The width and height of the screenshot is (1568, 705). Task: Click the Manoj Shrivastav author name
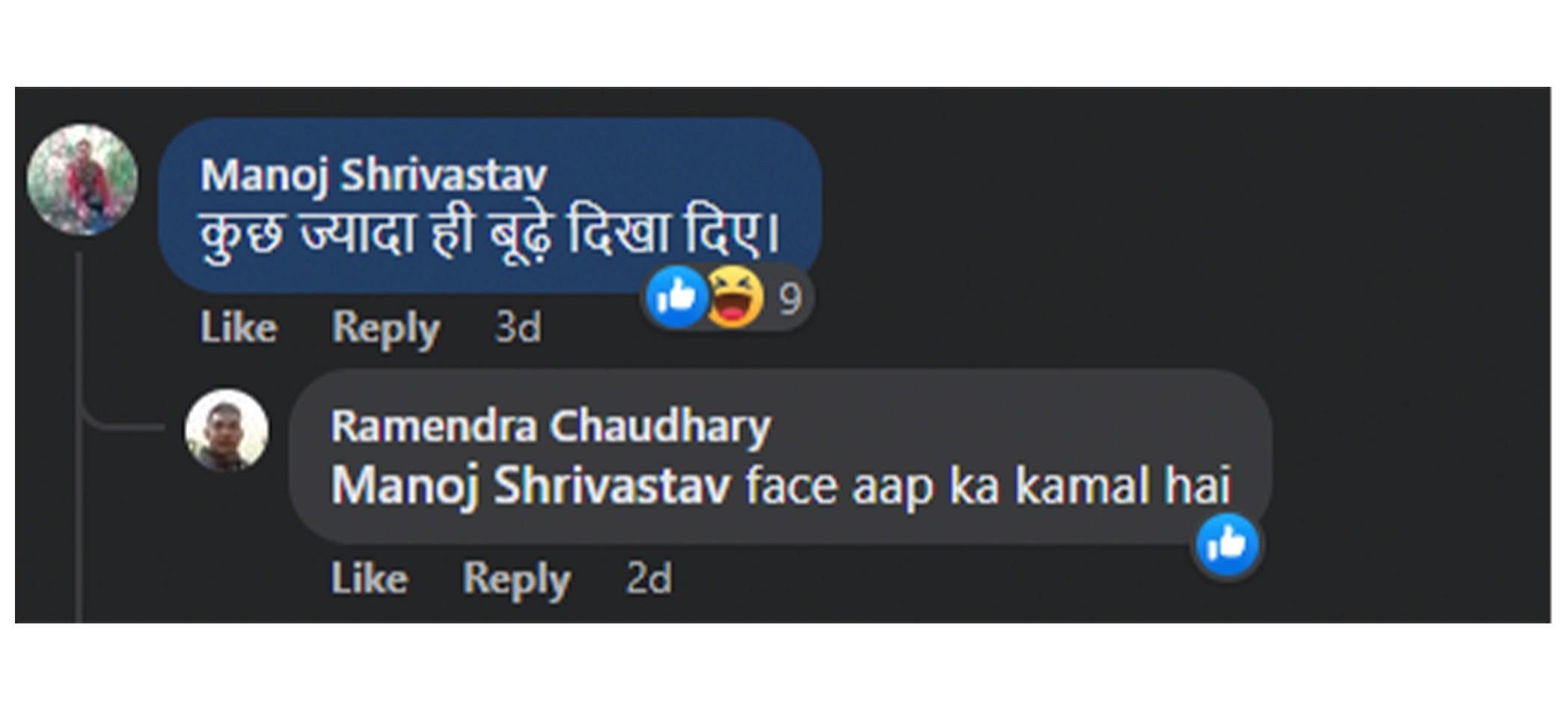373,175
